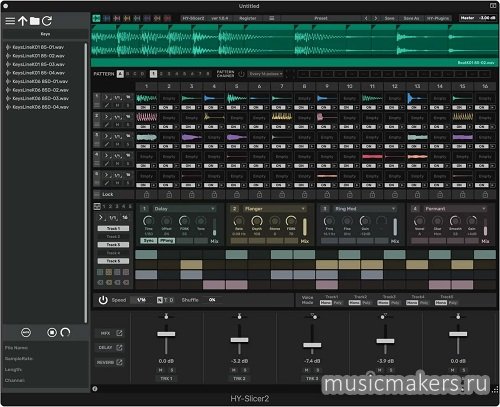Stop sample preview playback
The height and width of the screenshot is (407, 500).
(x=52, y=332)
